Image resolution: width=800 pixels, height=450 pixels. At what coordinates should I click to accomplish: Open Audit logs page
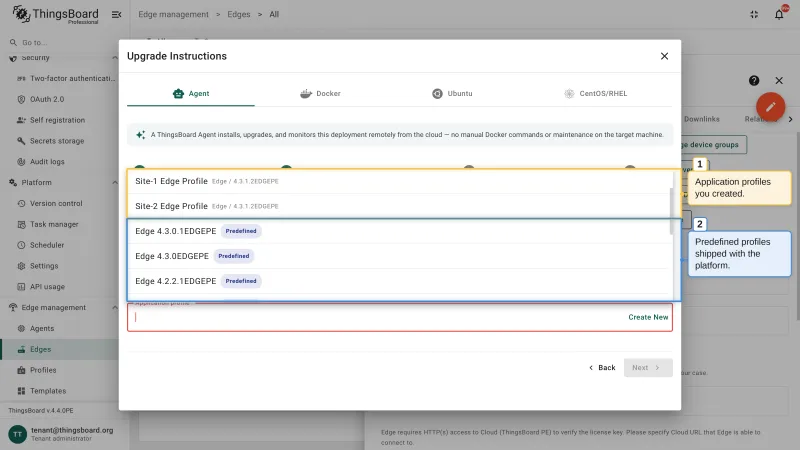click(x=47, y=162)
